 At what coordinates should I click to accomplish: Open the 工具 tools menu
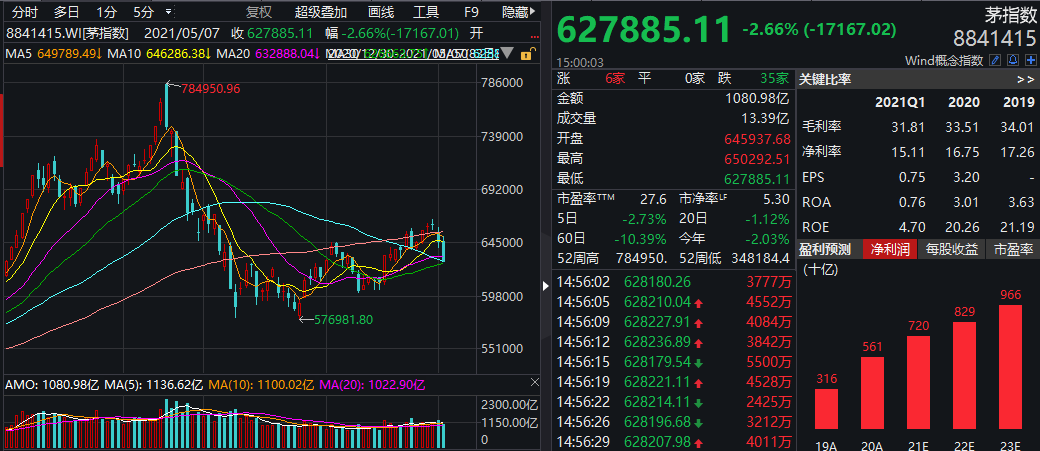[x=426, y=12]
